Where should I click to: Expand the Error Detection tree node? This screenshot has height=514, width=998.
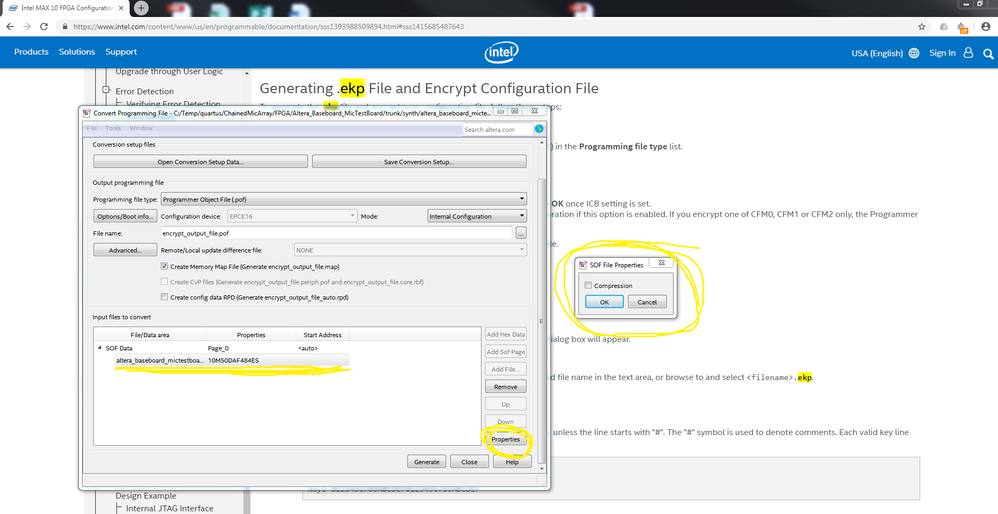pos(106,90)
